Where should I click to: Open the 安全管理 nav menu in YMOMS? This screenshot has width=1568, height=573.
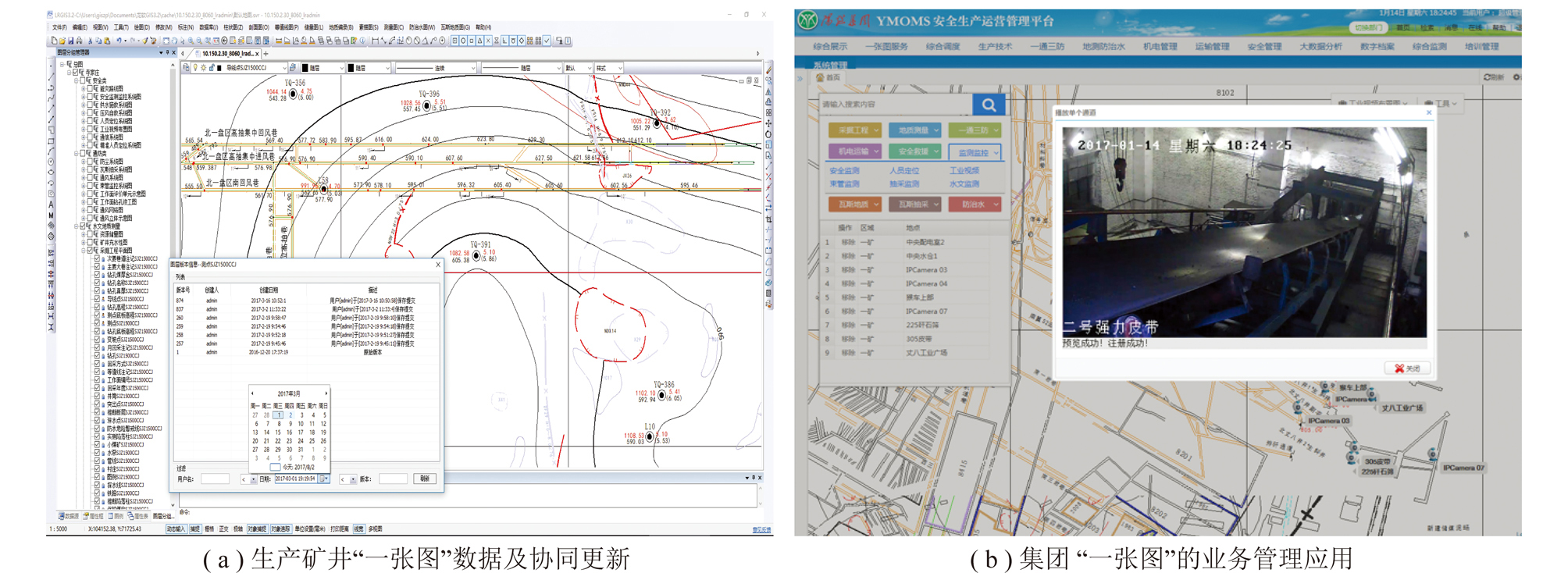click(1265, 46)
